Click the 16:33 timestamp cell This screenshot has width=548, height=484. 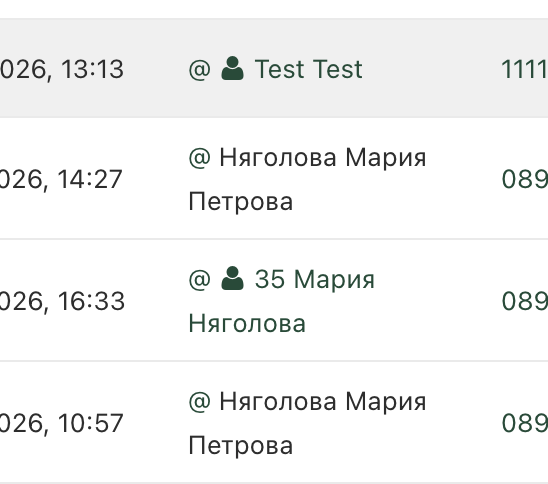pos(62,302)
